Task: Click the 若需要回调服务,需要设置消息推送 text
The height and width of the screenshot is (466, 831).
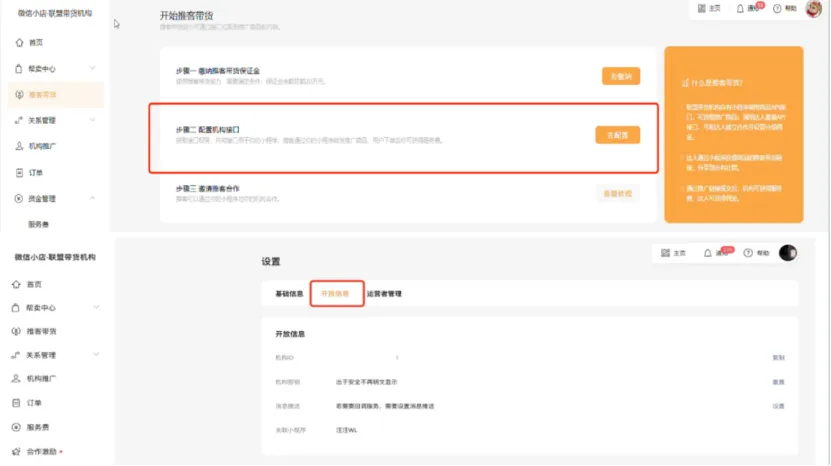Action: (x=385, y=407)
